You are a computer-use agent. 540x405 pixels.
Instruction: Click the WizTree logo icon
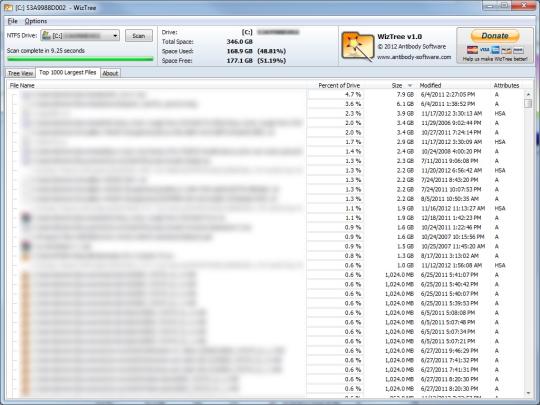tap(357, 46)
